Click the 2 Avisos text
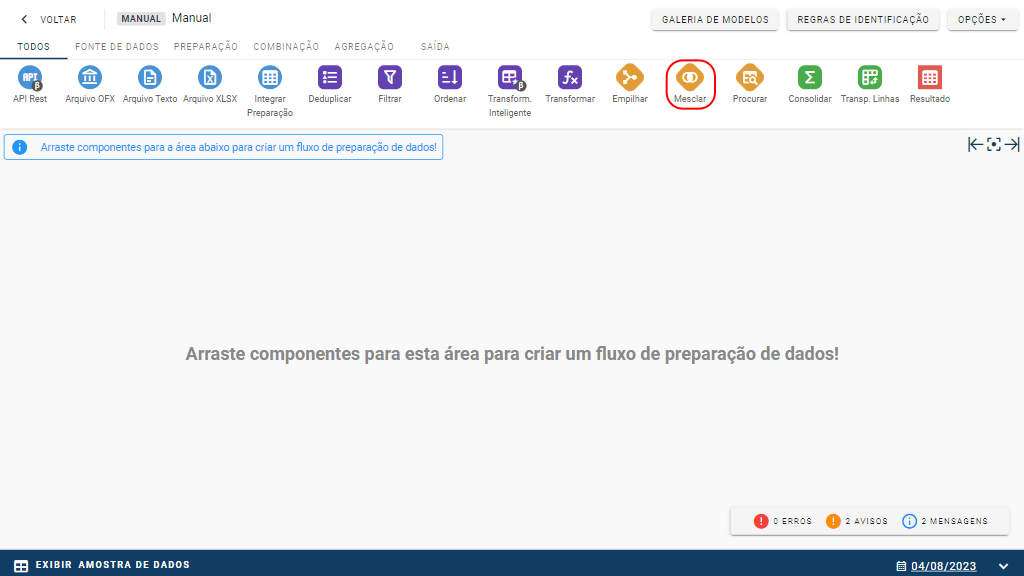Image resolution: width=1024 pixels, height=576 pixels. click(x=867, y=521)
